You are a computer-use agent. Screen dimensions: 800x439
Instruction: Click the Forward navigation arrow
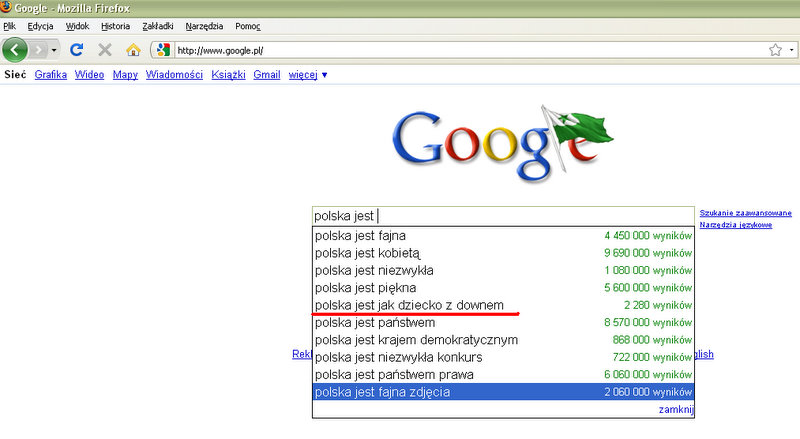pos(38,50)
